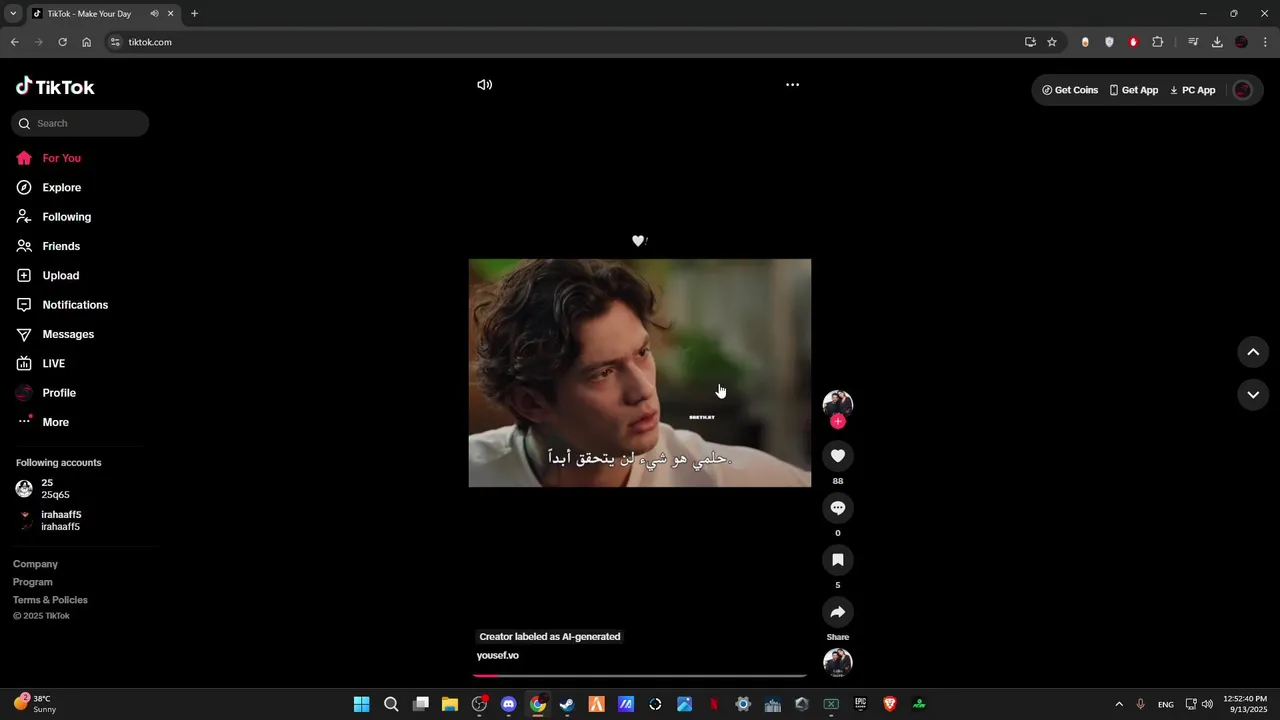
Task: Open the spinning sound disc thumbnail
Action: pos(838,663)
